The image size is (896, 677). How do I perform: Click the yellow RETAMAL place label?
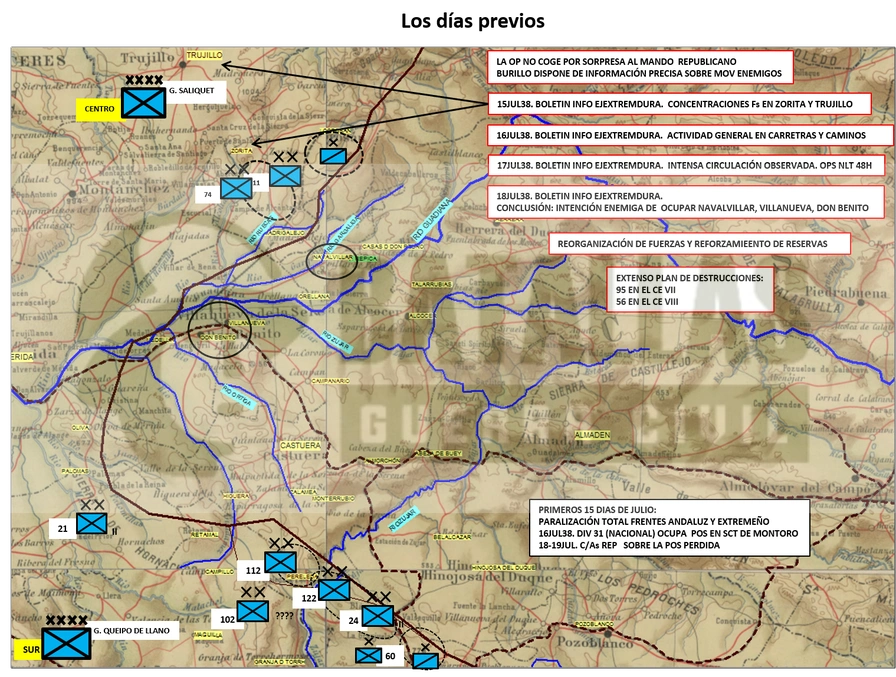pyautogui.click(x=204, y=535)
